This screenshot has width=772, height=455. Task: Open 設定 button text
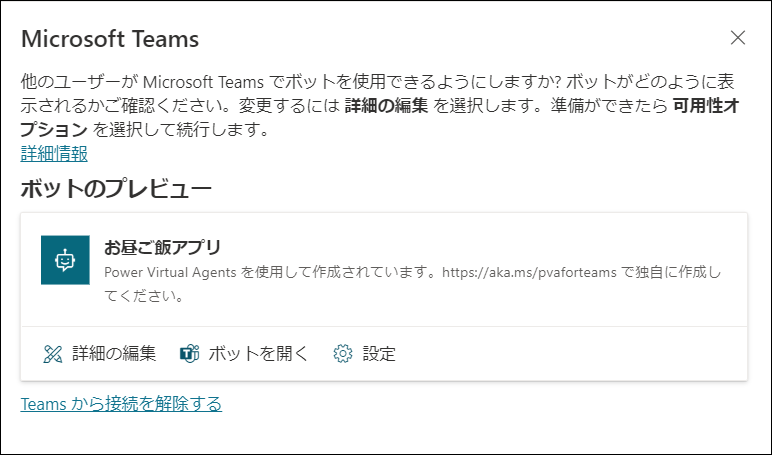(379, 354)
